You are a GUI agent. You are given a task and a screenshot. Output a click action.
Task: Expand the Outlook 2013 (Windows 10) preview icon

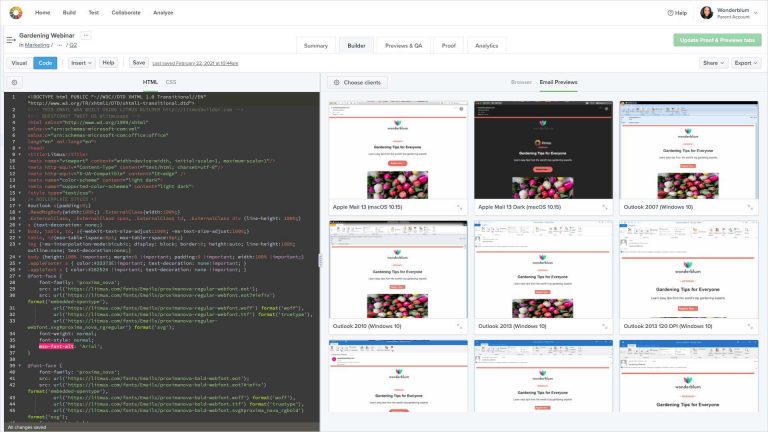605,326
